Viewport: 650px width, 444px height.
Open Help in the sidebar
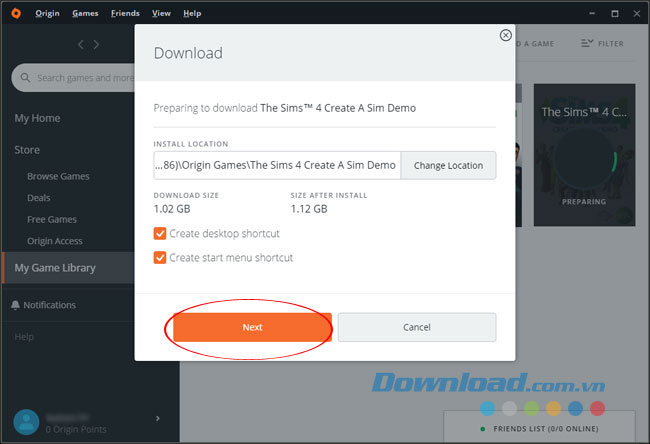(24, 337)
